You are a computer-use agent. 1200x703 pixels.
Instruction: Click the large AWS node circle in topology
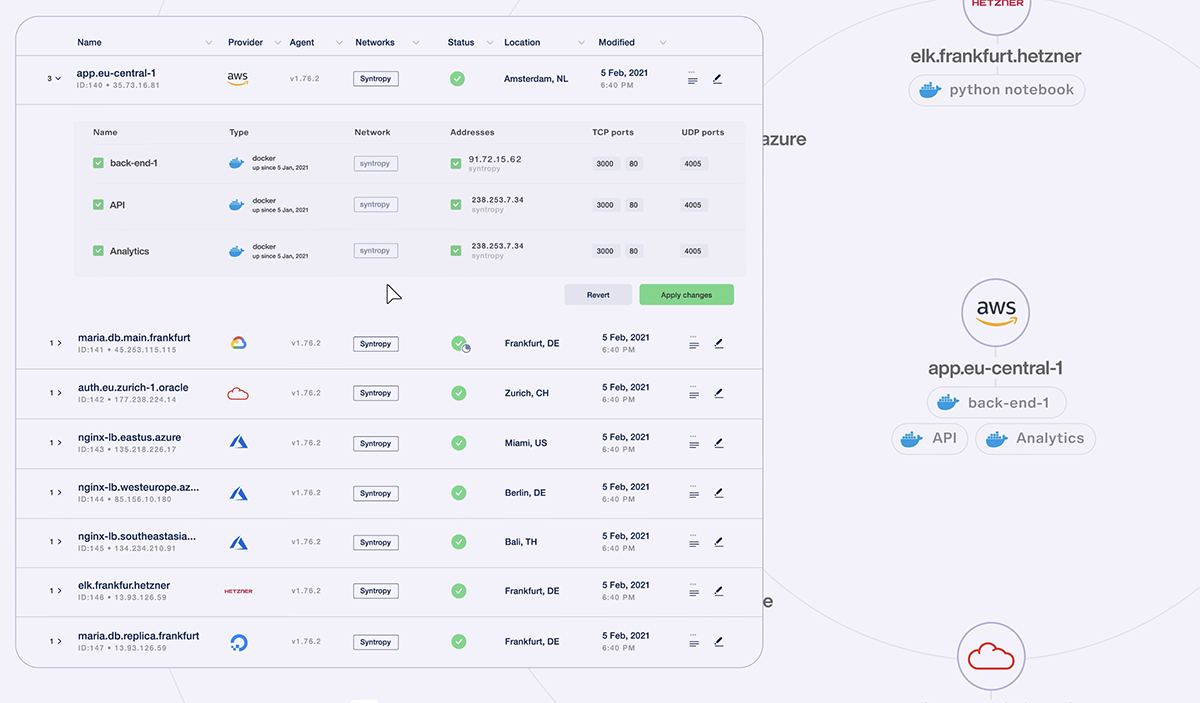click(x=996, y=313)
